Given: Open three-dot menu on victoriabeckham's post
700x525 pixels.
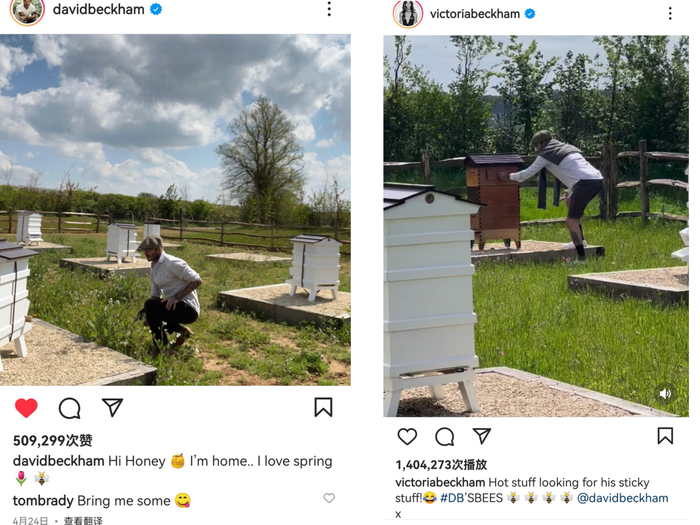Looking at the screenshot, I should tap(670, 13).
